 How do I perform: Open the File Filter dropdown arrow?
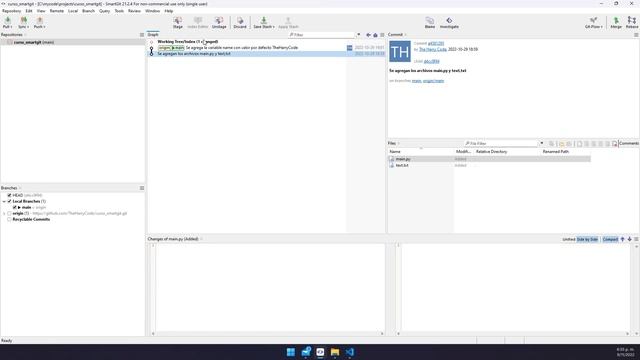coord(542,144)
